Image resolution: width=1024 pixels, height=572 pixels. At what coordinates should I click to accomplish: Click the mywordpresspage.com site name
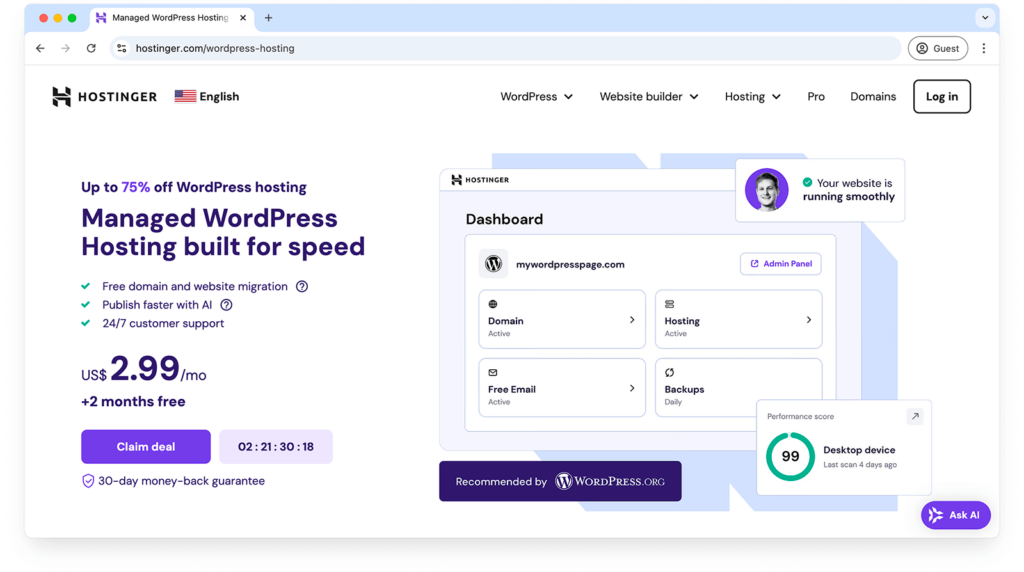coord(570,264)
